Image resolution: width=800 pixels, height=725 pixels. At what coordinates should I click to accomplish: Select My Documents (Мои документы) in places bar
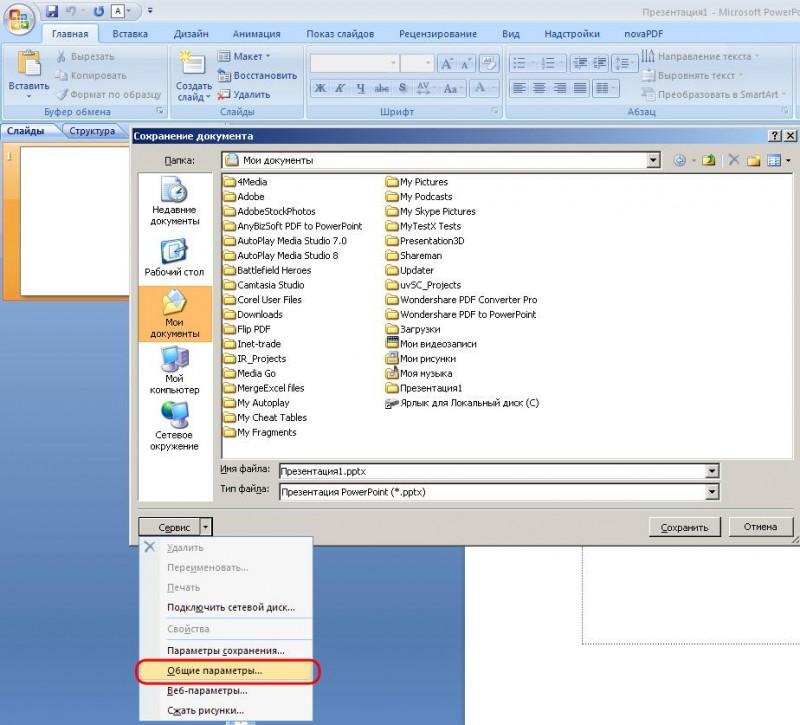coord(174,313)
